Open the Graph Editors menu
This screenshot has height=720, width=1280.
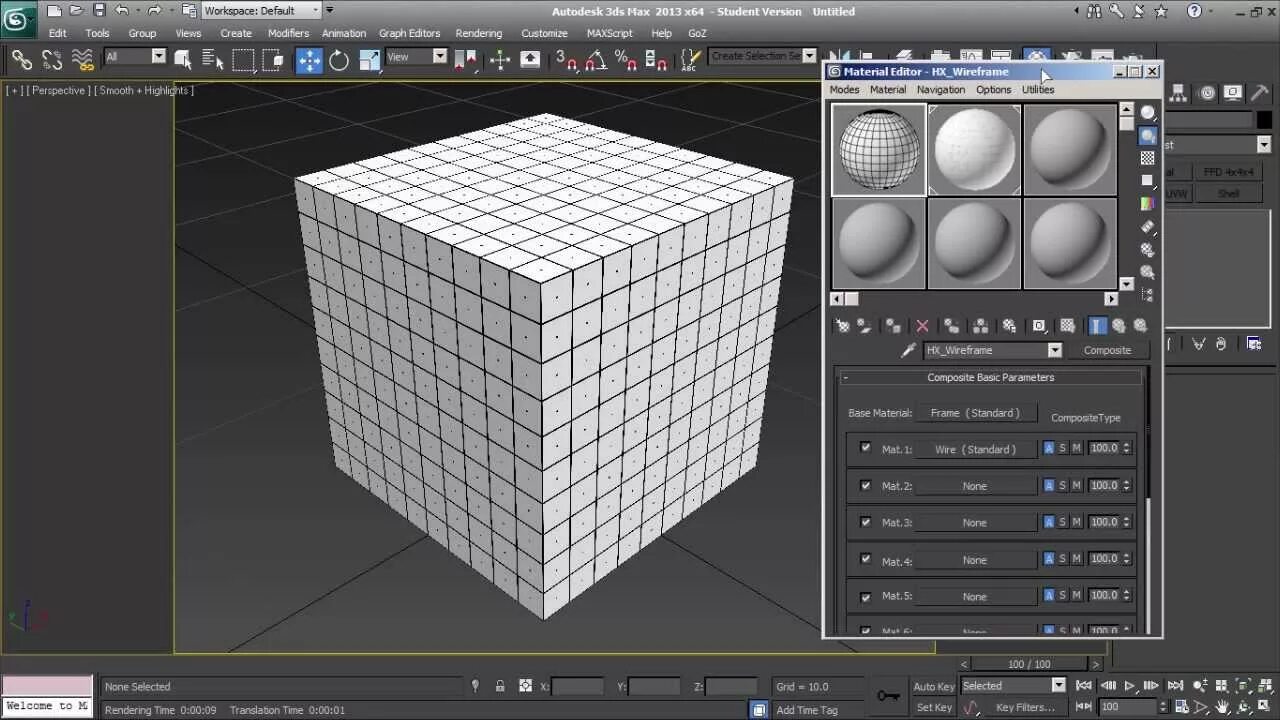coord(409,33)
